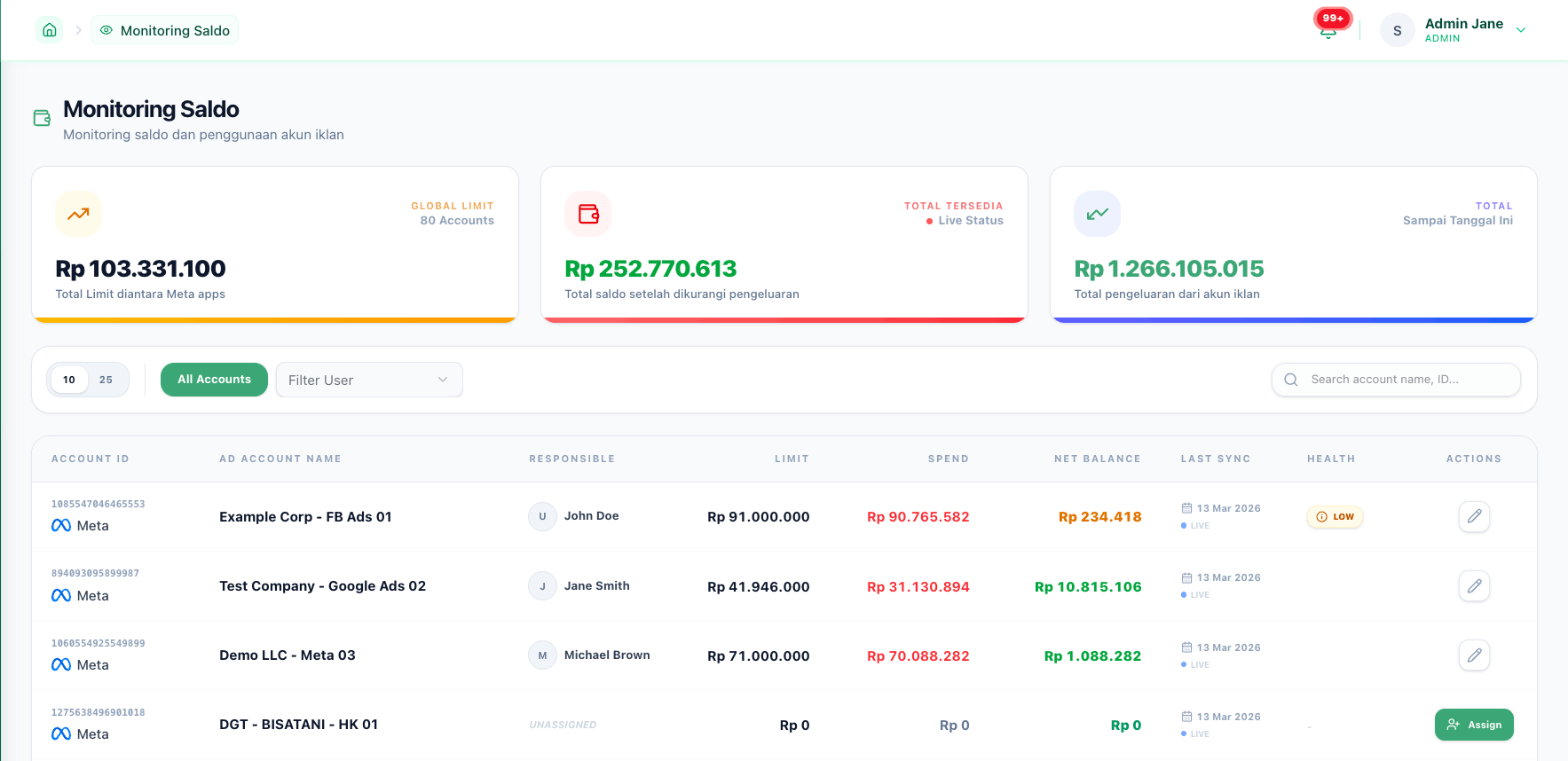Click the LOW health badge
The image size is (1568, 761).
pyautogui.click(x=1335, y=516)
